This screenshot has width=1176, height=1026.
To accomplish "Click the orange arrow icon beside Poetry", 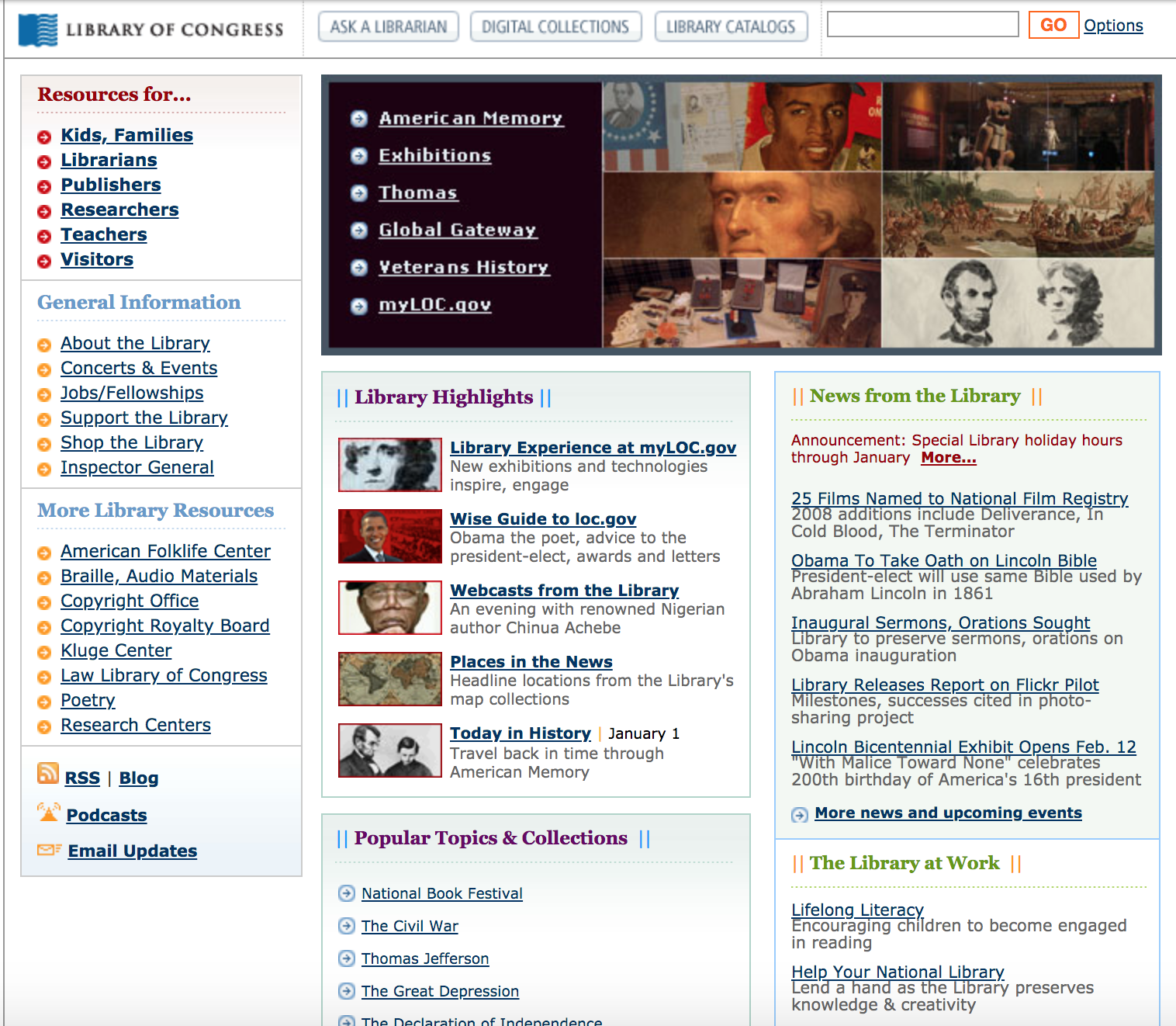I will pos(44,702).
